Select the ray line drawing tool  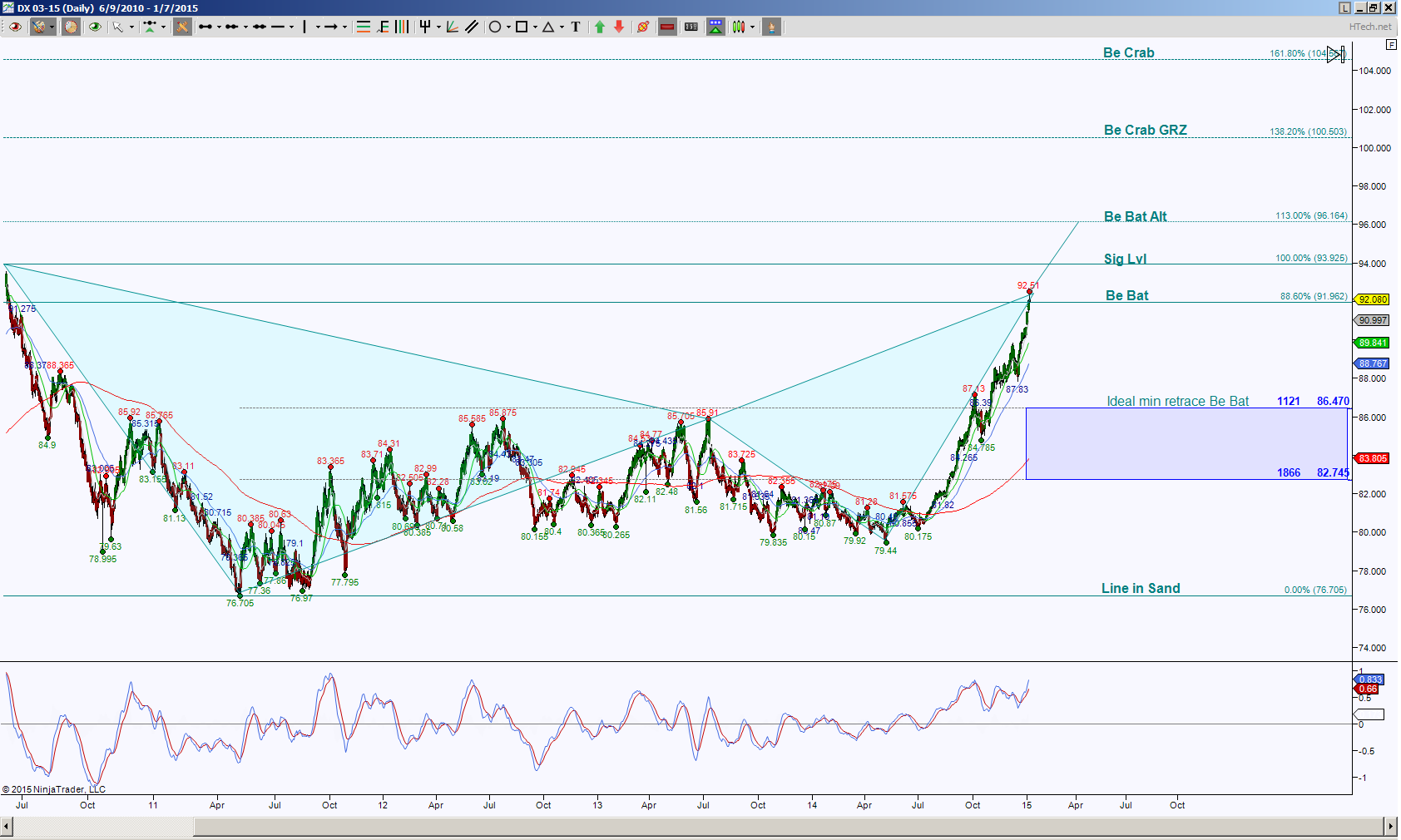[x=232, y=27]
